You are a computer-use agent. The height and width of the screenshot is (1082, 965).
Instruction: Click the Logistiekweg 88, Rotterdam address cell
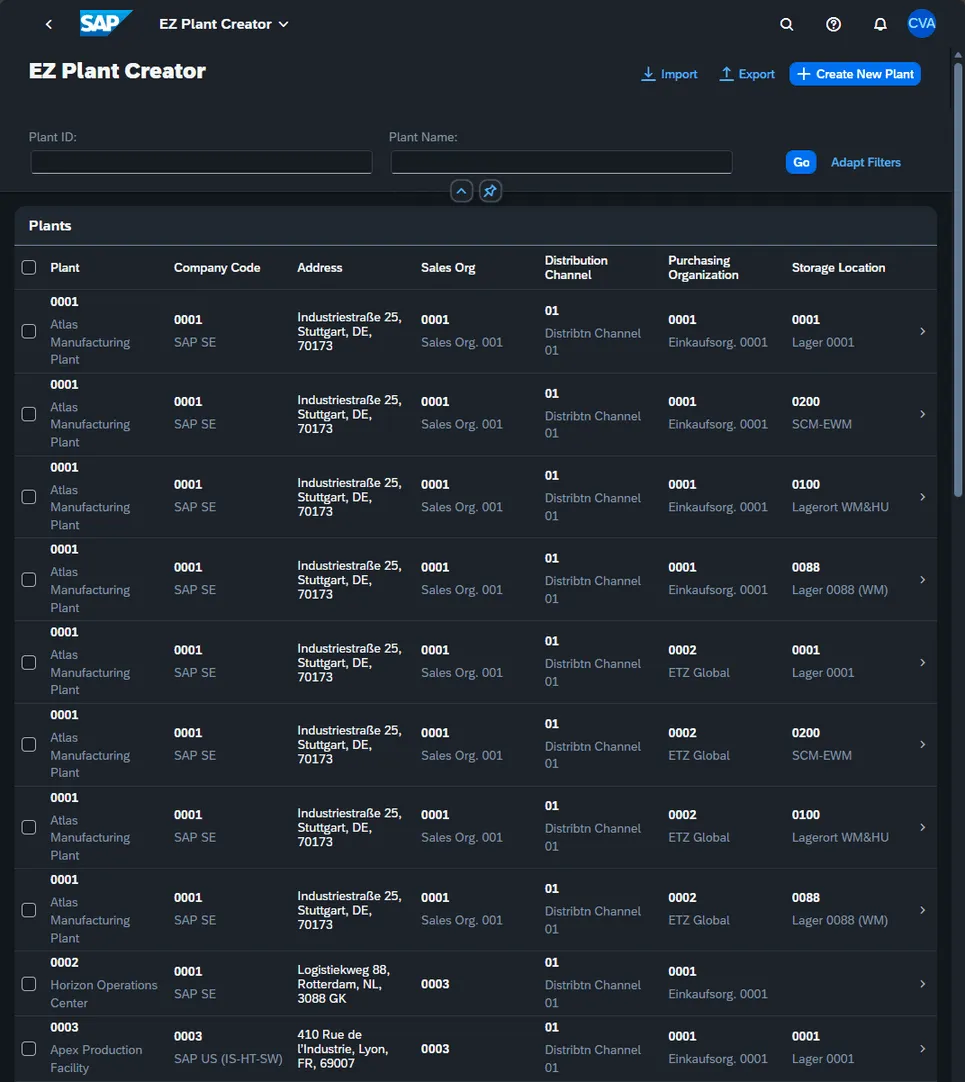tap(344, 984)
